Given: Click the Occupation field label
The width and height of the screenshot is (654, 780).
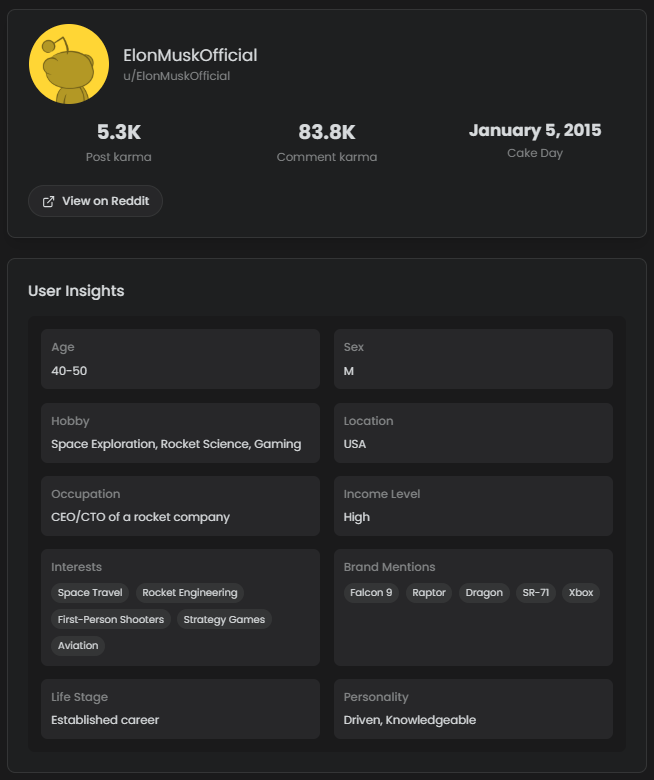Looking at the screenshot, I should [x=86, y=494].
